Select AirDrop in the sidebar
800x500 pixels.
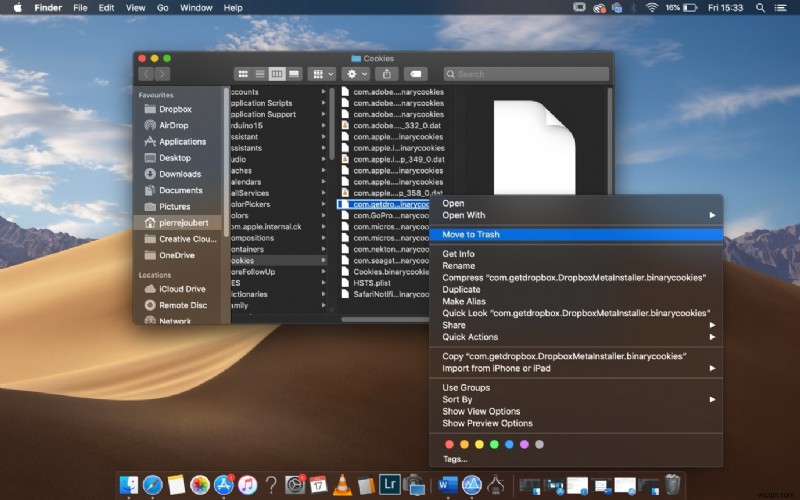point(178,125)
